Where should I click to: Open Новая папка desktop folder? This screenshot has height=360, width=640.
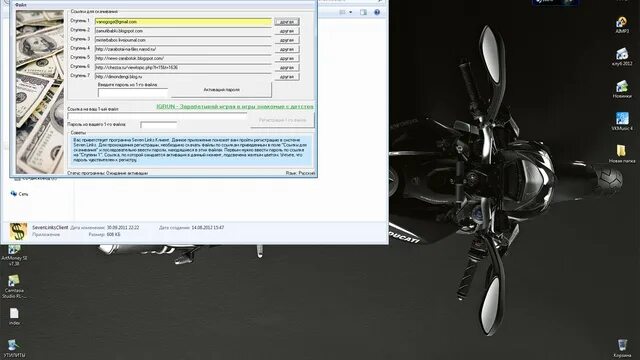point(622,154)
